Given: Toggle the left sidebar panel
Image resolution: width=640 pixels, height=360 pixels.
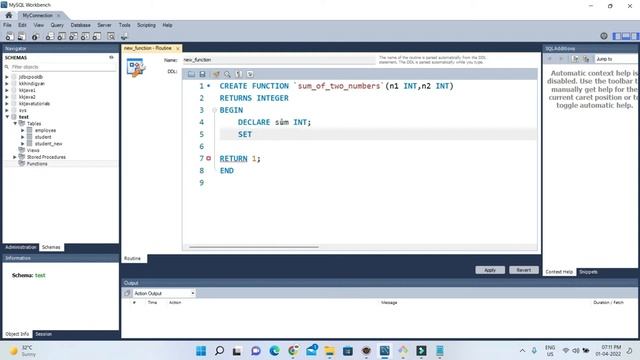Looking at the screenshot, I should 617,36.
